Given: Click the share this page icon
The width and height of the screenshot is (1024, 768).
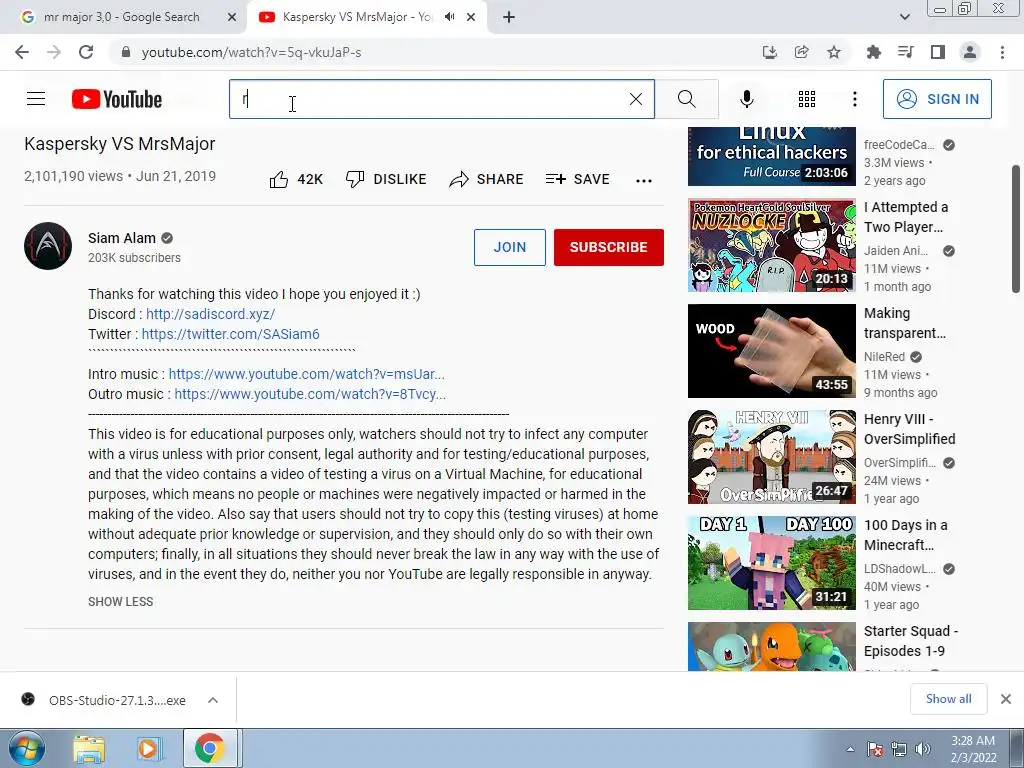Looking at the screenshot, I should pos(802,52).
